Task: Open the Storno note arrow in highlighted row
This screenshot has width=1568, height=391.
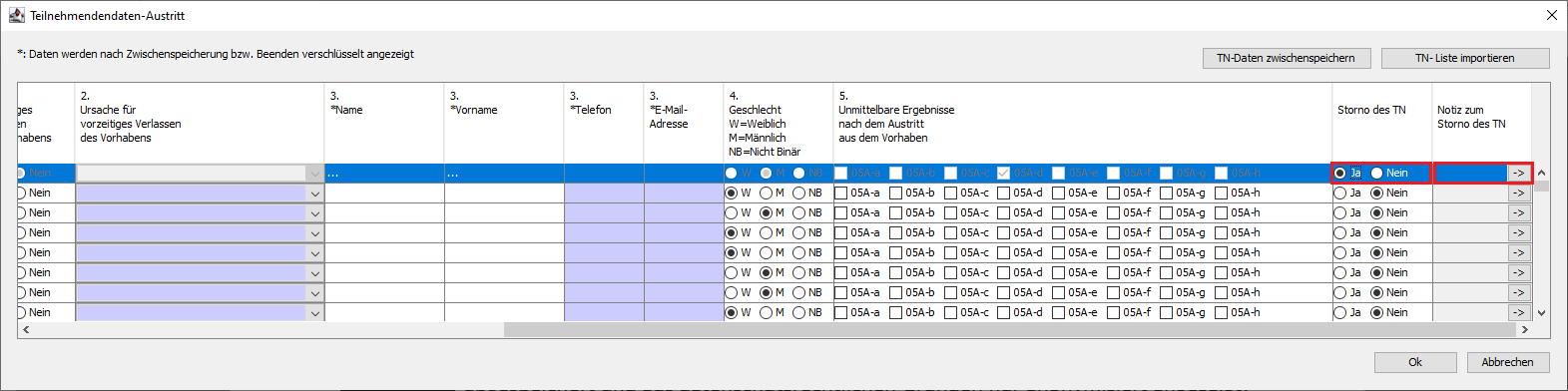Action: click(1518, 173)
